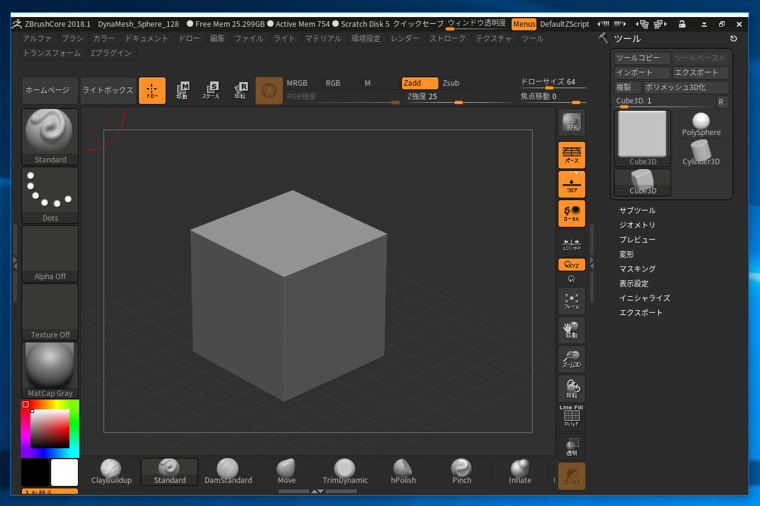Open the Texture Off selector
The width and height of the screenshot is (760, 506).
(50, 312)
